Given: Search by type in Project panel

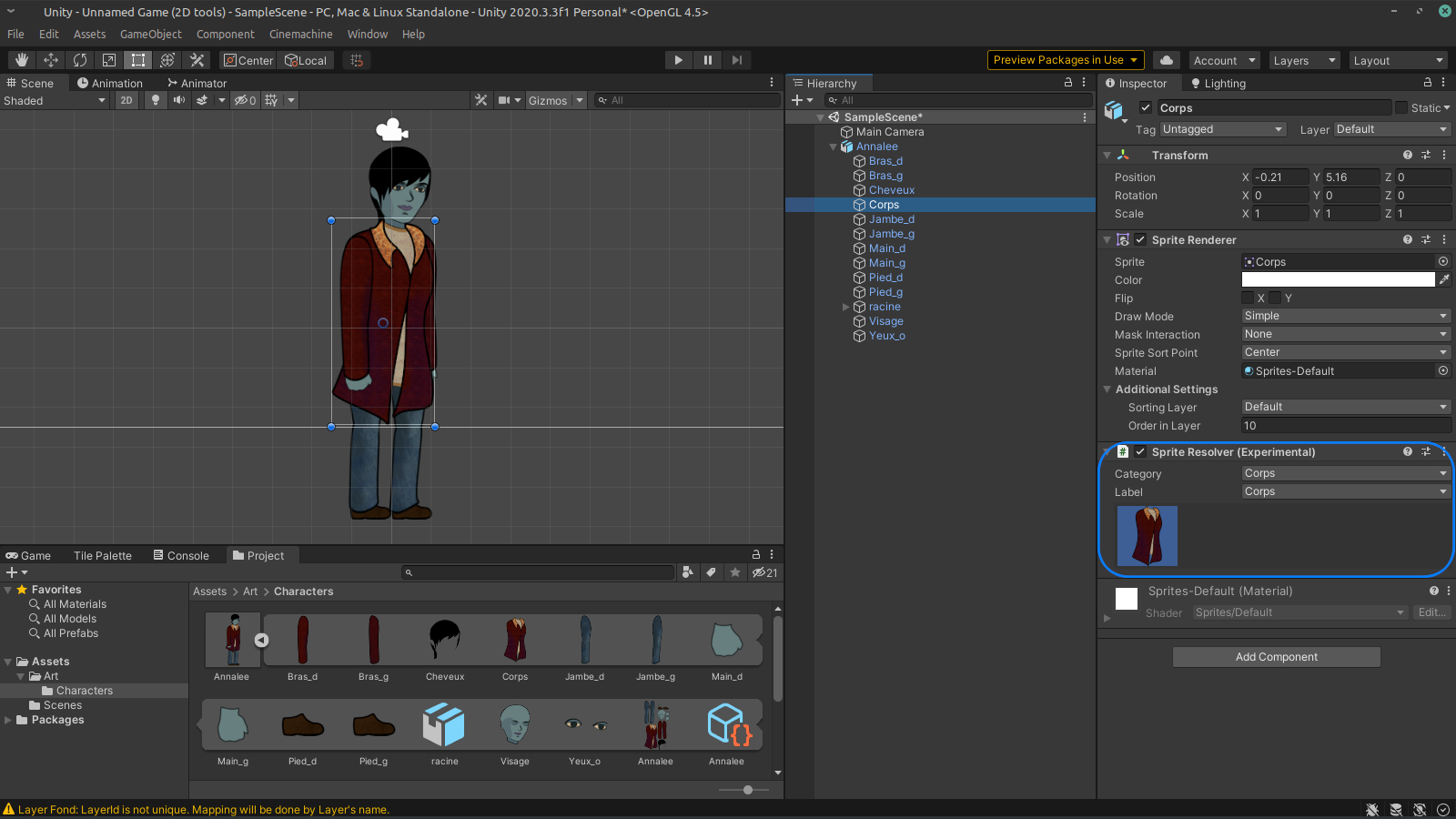Looking at the screenshot, I should point(687,572).
